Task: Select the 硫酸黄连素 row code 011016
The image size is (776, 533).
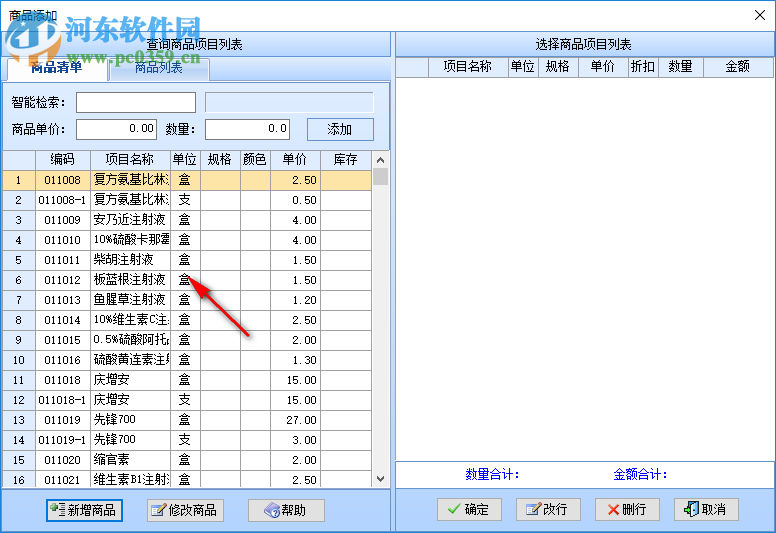Action: click(187, 360)
